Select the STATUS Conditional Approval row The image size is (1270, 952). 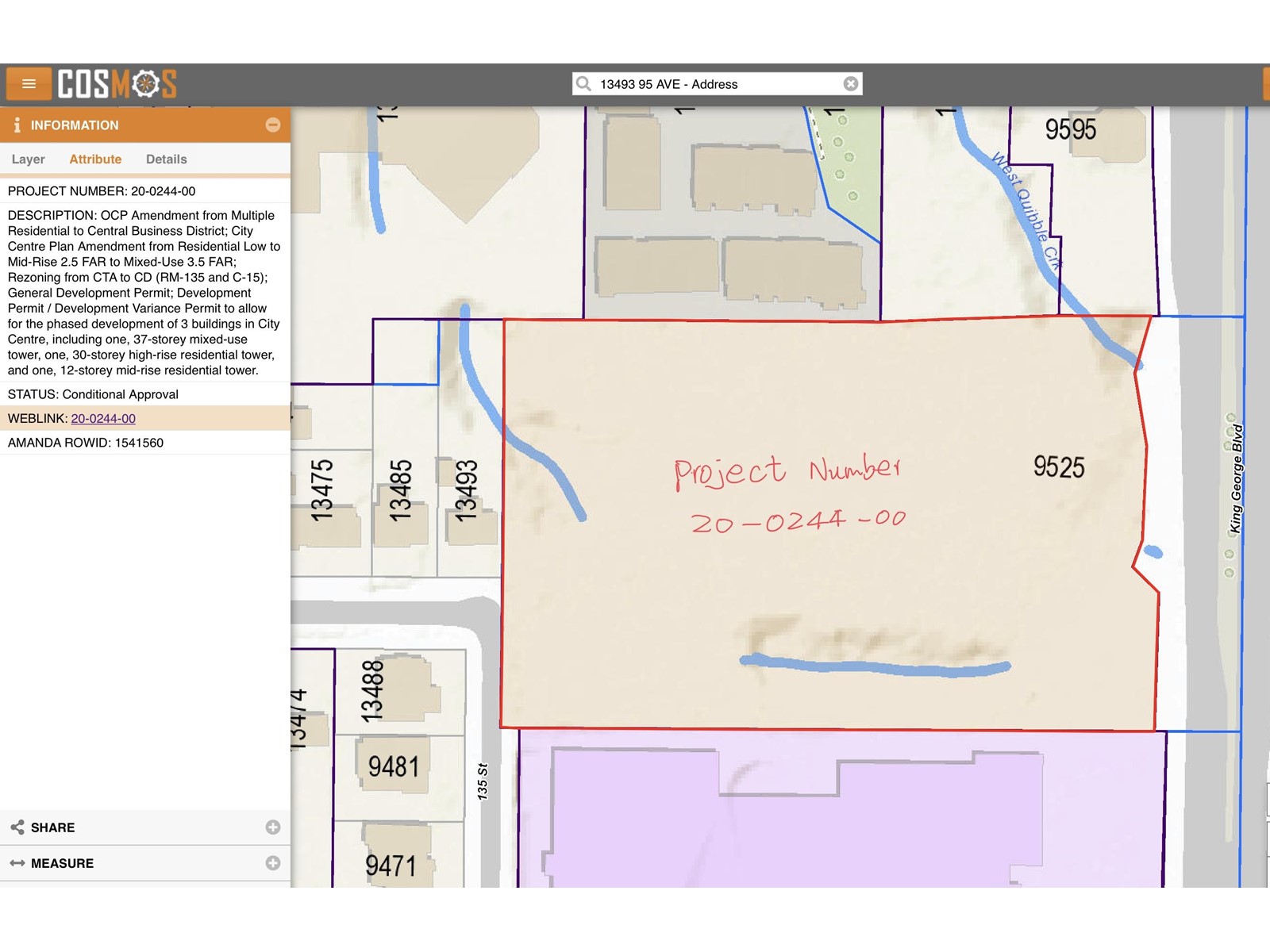(x=93, y=394)
